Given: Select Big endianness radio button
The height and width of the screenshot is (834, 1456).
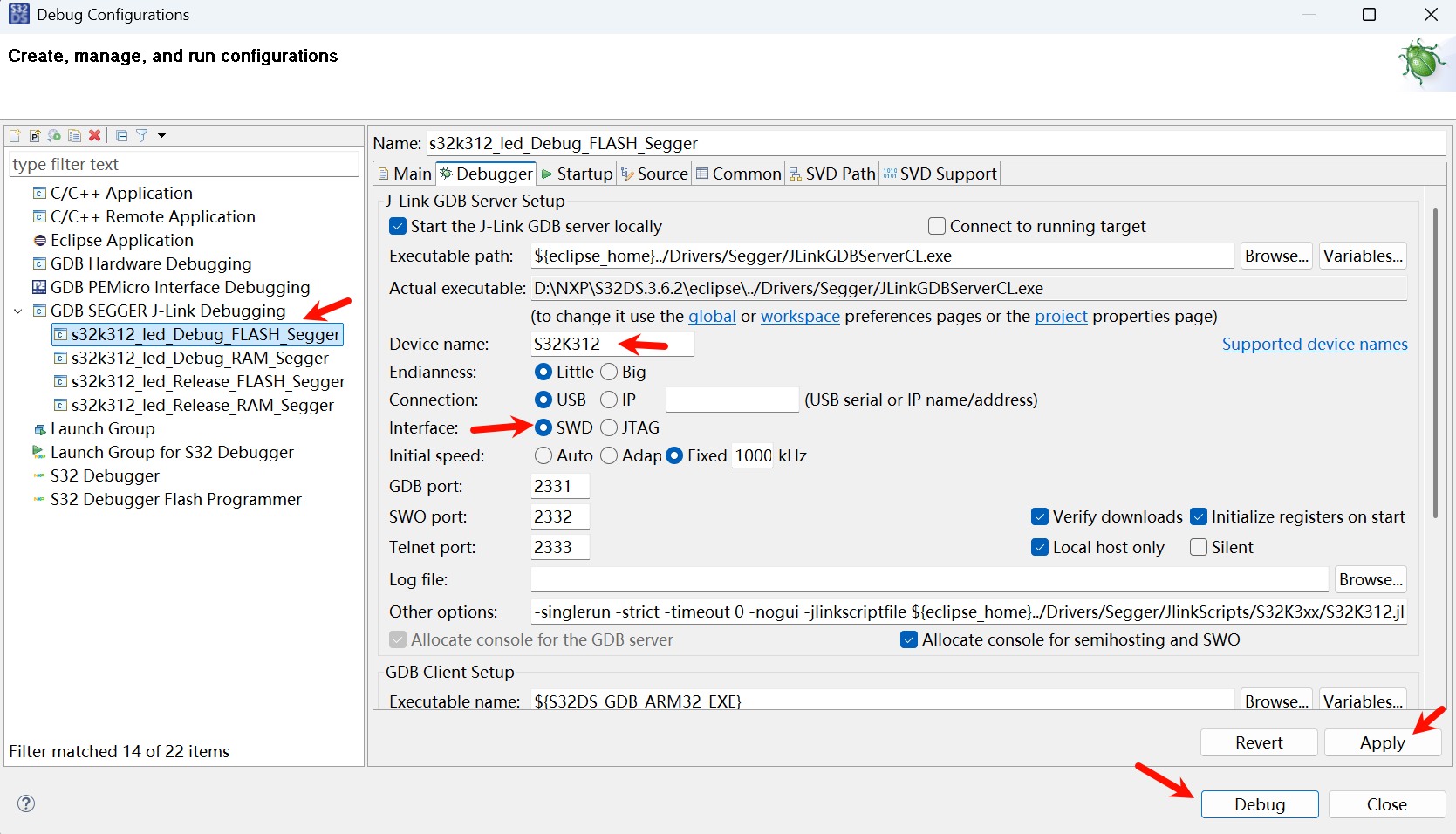Looking at the screenshot, I should 609,372.
